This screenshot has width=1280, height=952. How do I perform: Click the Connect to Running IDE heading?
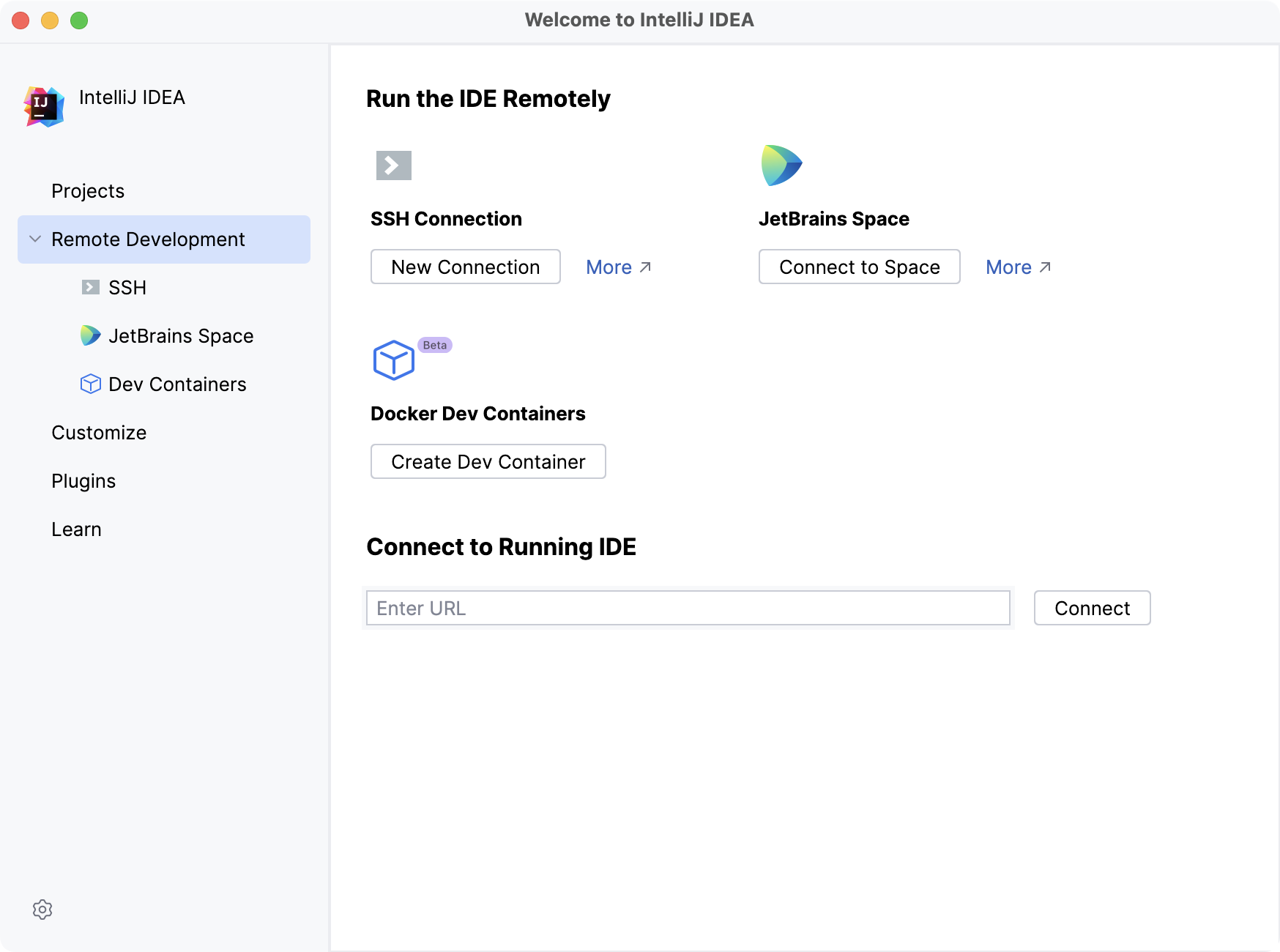(x=502, y=547)
